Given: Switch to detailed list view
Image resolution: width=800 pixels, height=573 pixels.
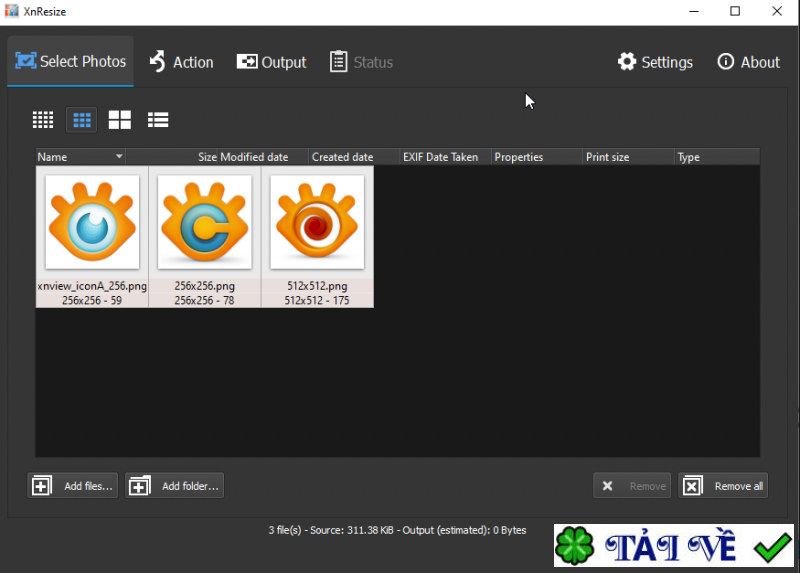Looking at the screenshot, I should pyautogui.click(x=158, y=120).
